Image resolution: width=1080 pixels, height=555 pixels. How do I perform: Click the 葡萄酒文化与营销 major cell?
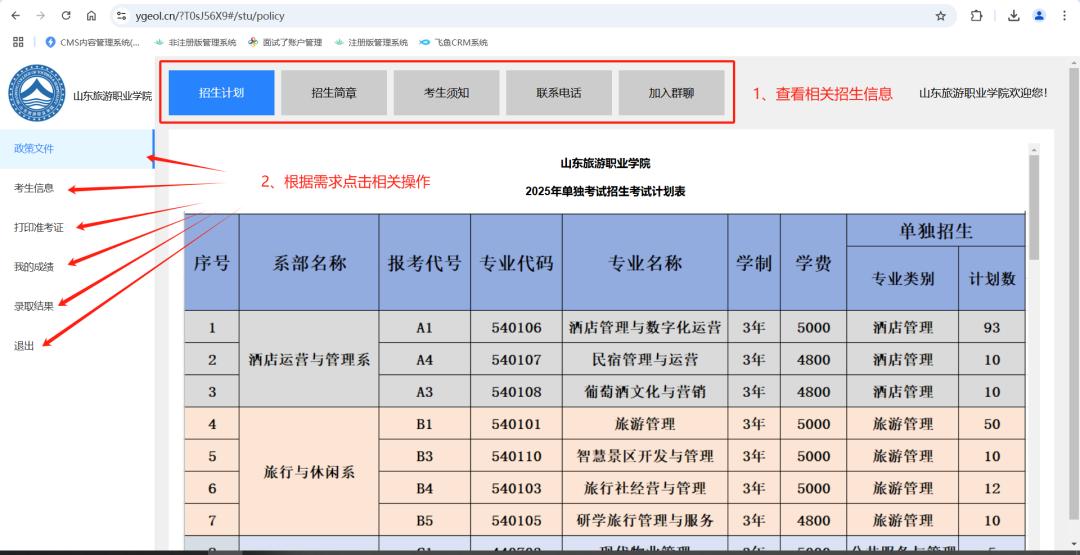pyautogui.click(x=645, y=392)
